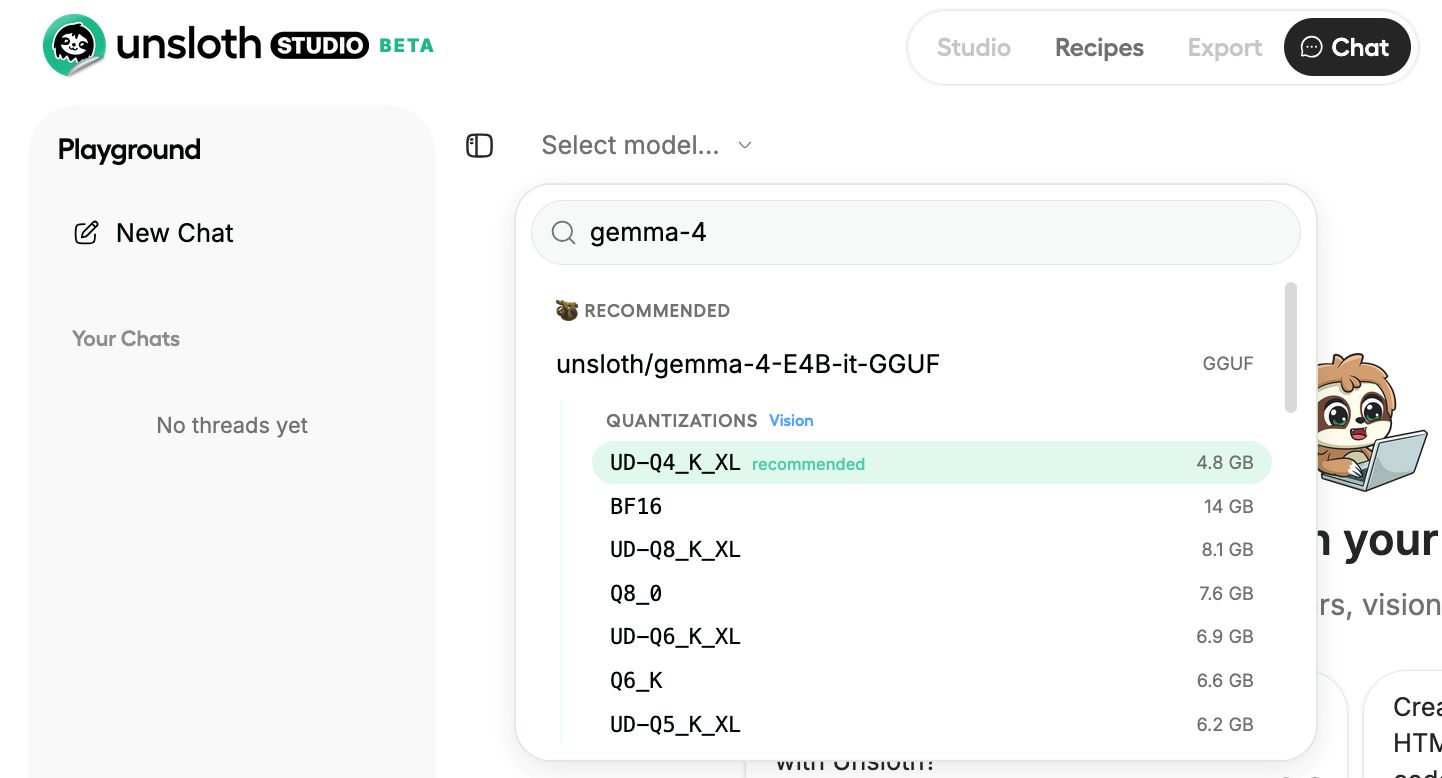Screen dimensions: 1442x778
Task: Pick the Q8_0 quantization, 7.6 GB
Action: coord(931,594)
